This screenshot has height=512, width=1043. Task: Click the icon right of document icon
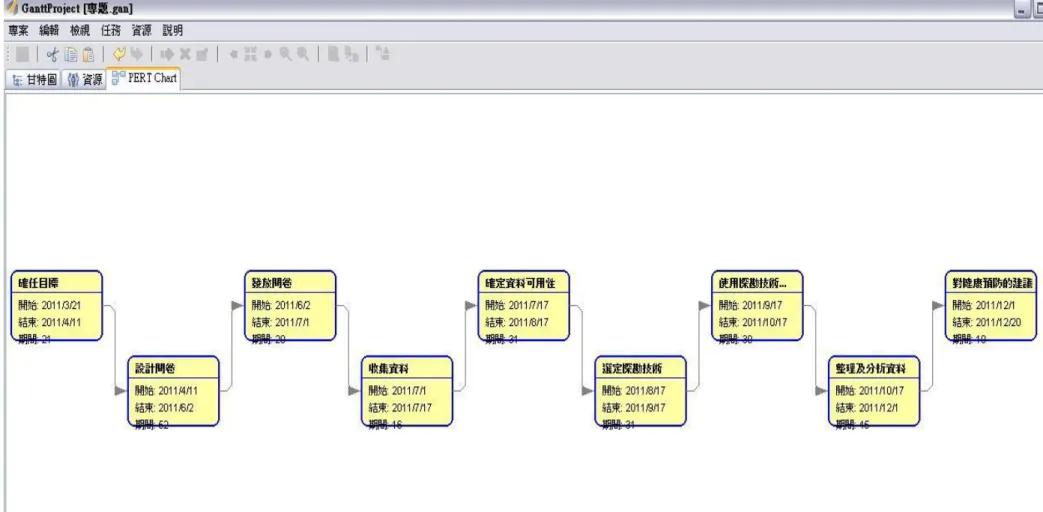[x=352, y=55]
